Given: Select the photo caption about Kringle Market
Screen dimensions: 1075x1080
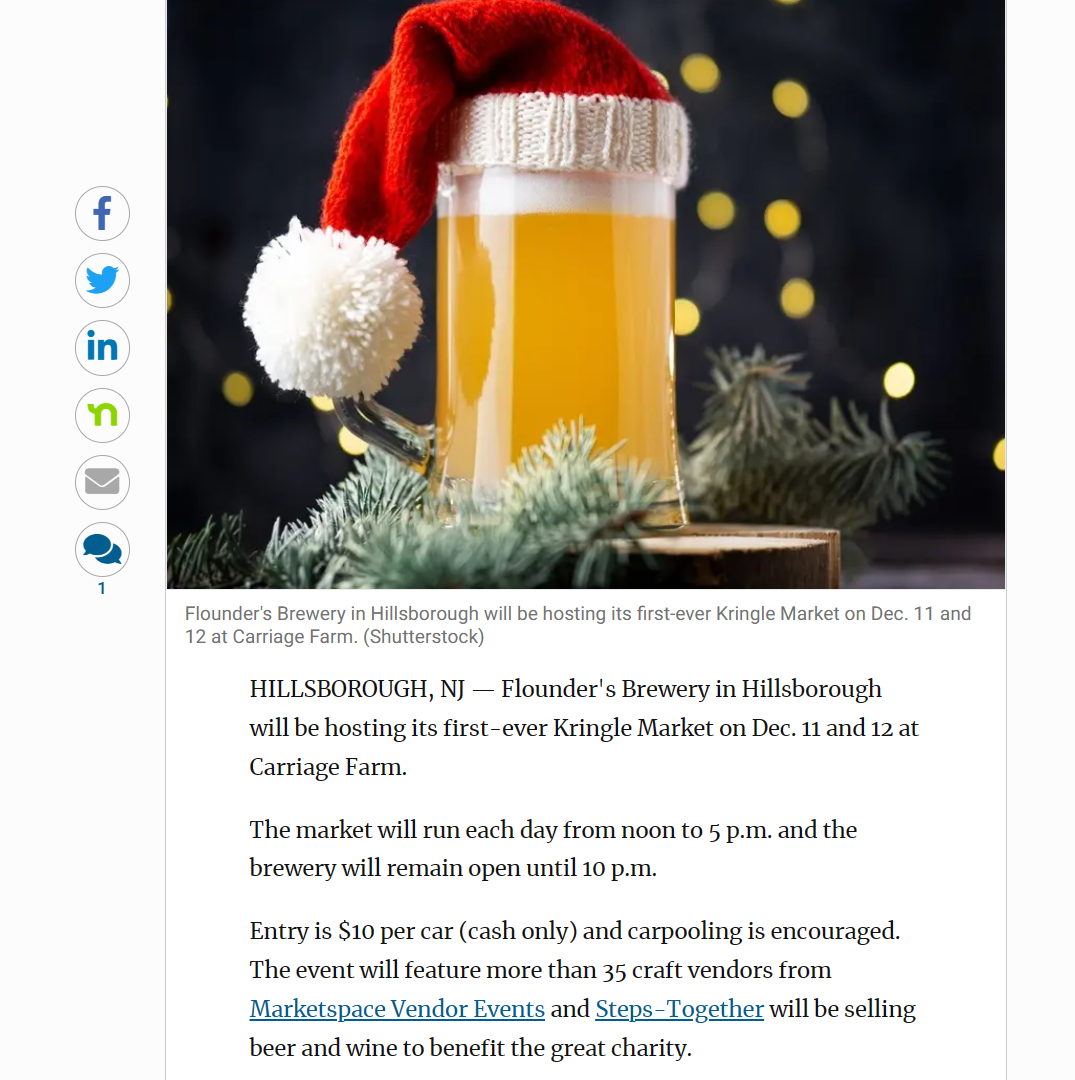Looking at the screenshot, I should 578,625.
